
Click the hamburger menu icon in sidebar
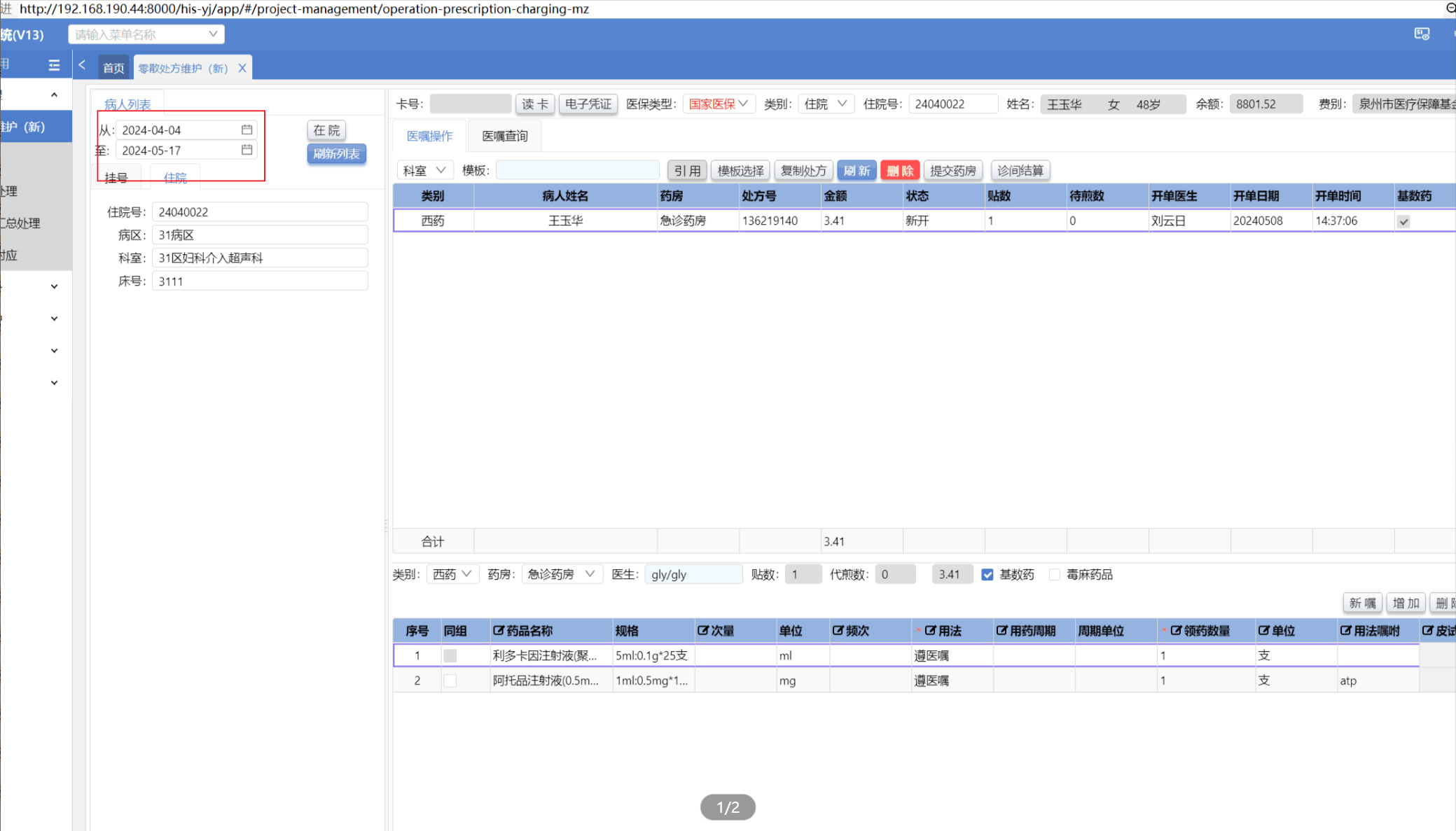pos(54,65)
